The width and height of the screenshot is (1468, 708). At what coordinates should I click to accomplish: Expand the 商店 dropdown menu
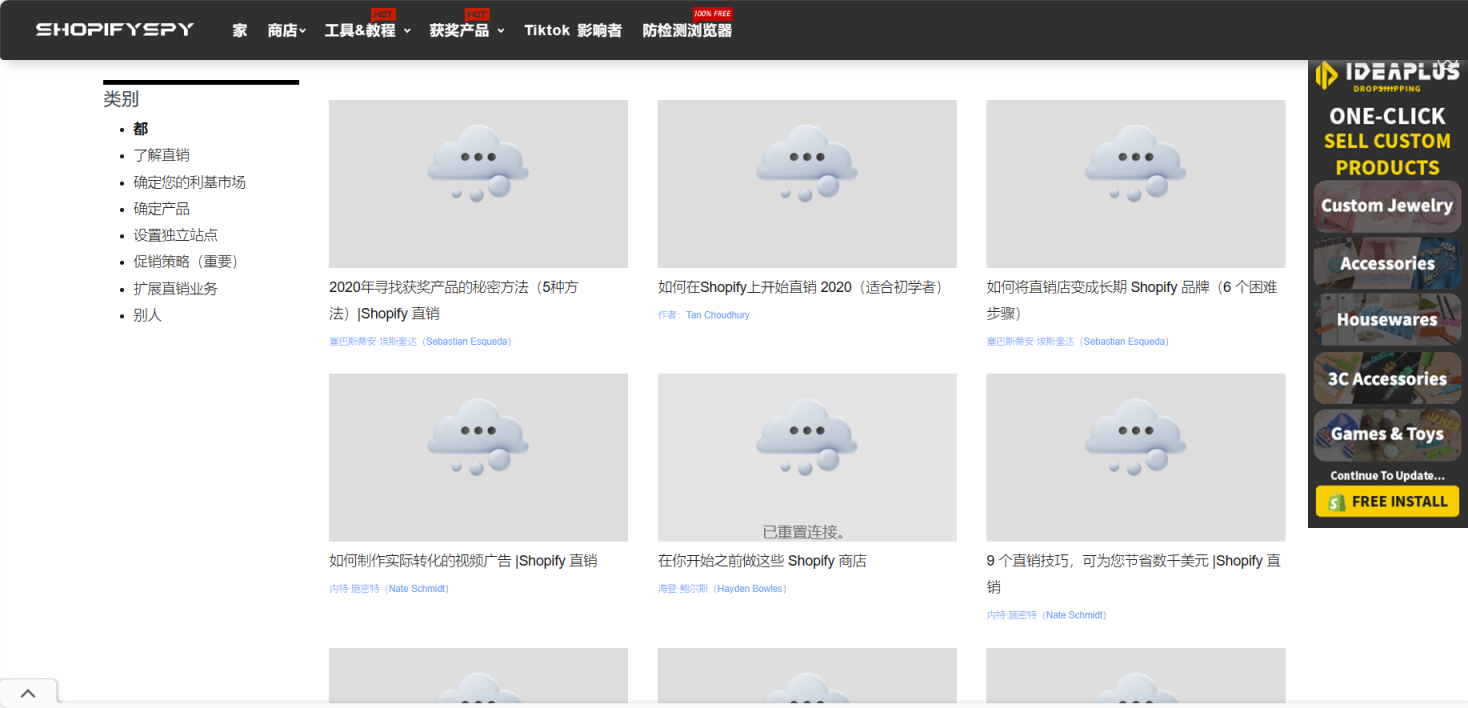point(286,31)
